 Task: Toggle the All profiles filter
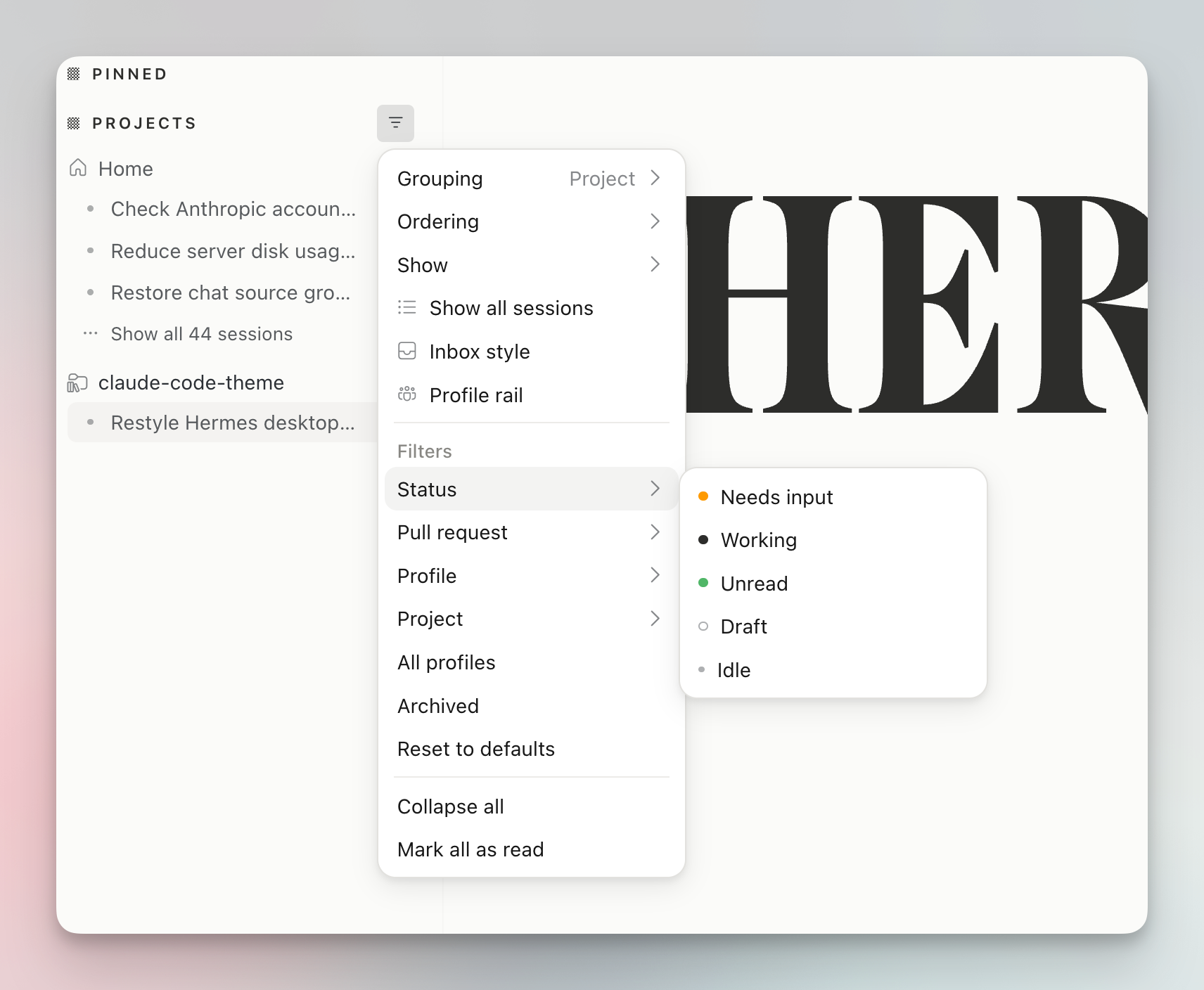click(x=532, y=662)
